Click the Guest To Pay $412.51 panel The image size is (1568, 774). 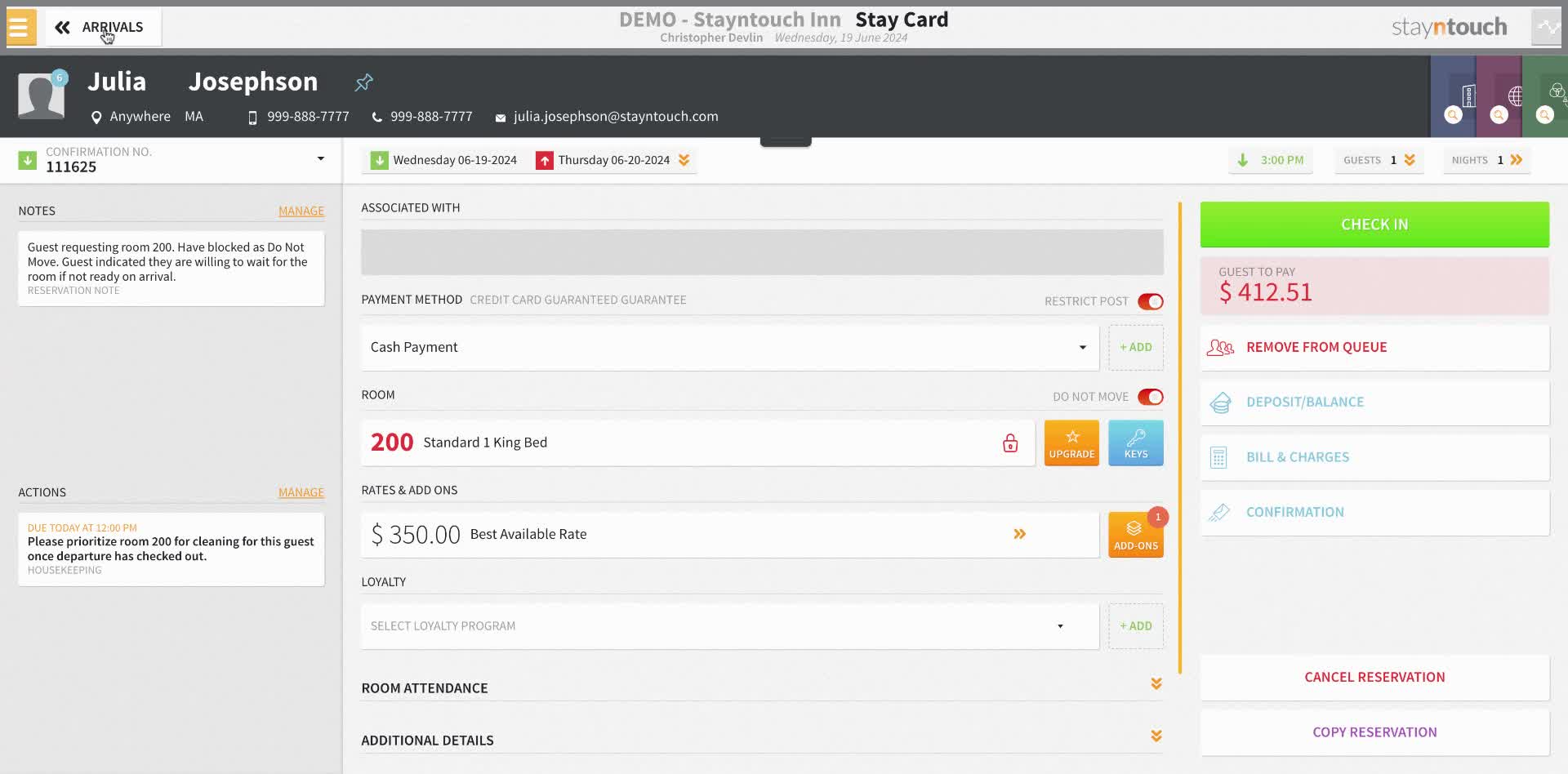(1374, 285)
